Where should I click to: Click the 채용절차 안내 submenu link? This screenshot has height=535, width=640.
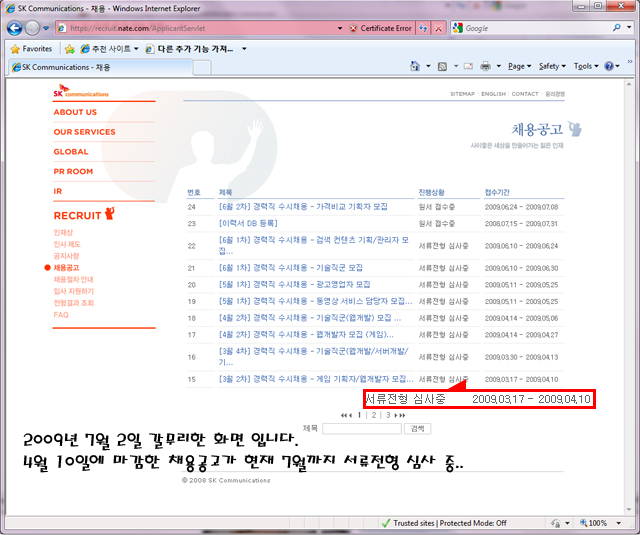pyautogui.click(x=73, y=280)
